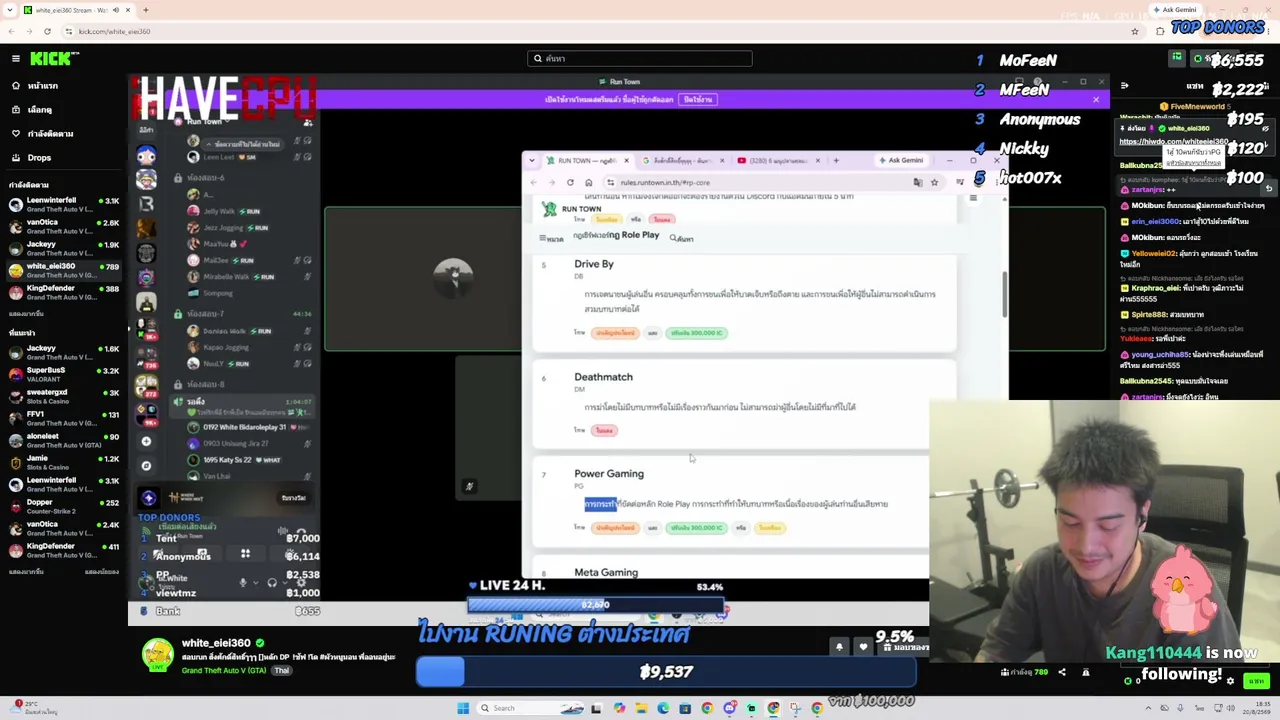Open the หมวด categories menu on rules page
The image size is (1280, 720).
click(551, 239)
